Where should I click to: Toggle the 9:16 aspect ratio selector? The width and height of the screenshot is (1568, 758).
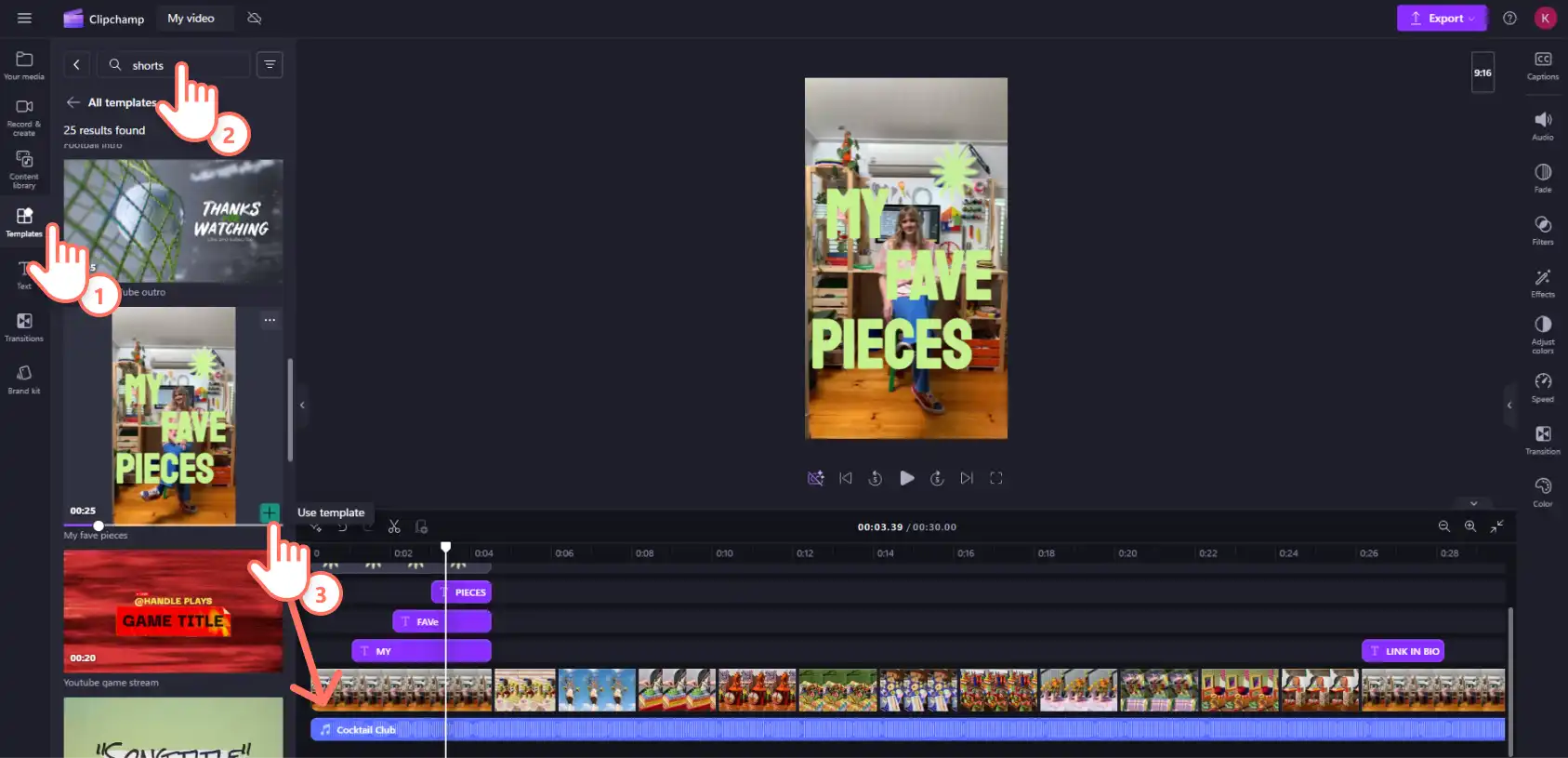coord(1482,73)
